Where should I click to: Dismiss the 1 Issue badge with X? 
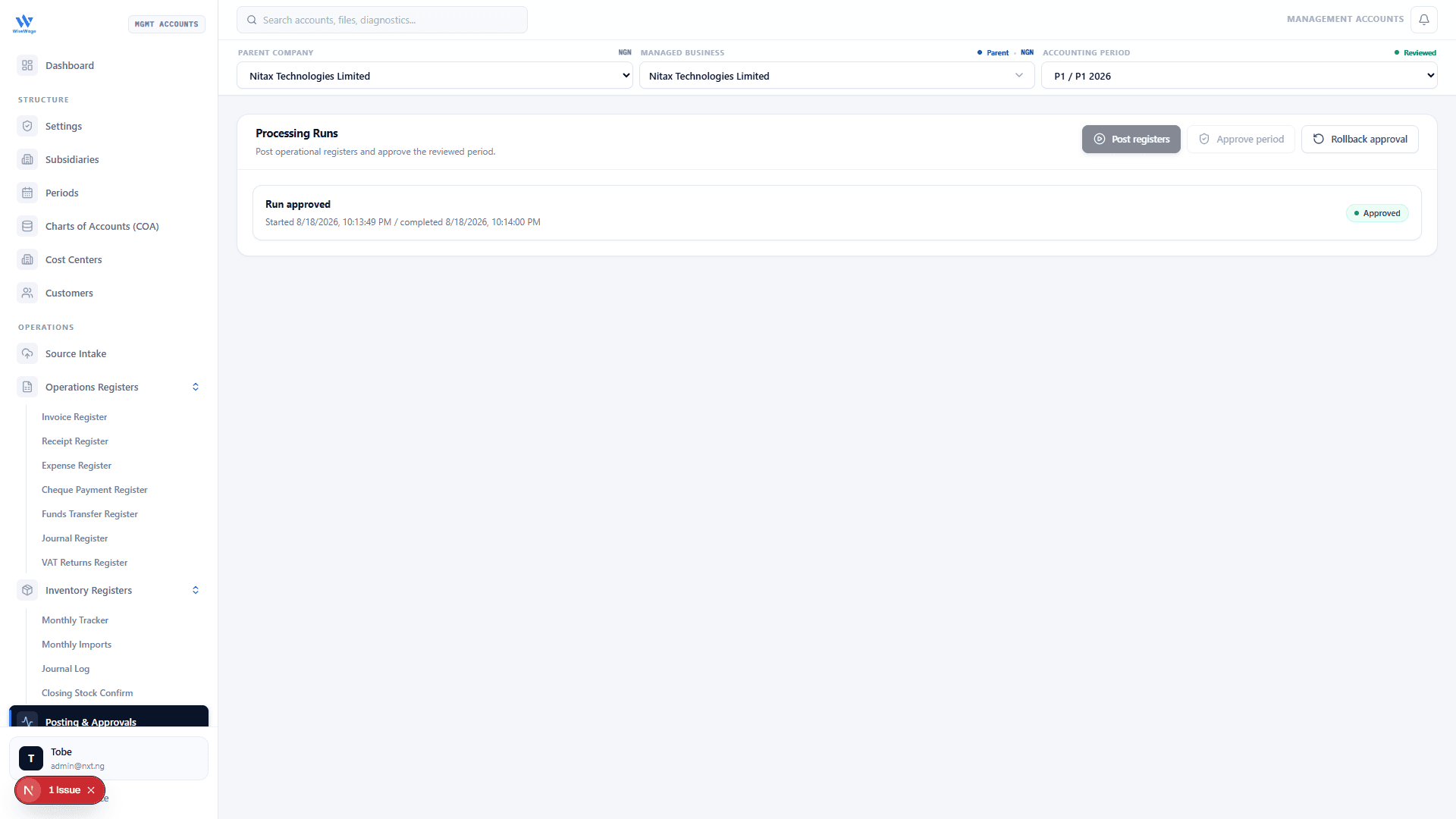tap(91, 790)
